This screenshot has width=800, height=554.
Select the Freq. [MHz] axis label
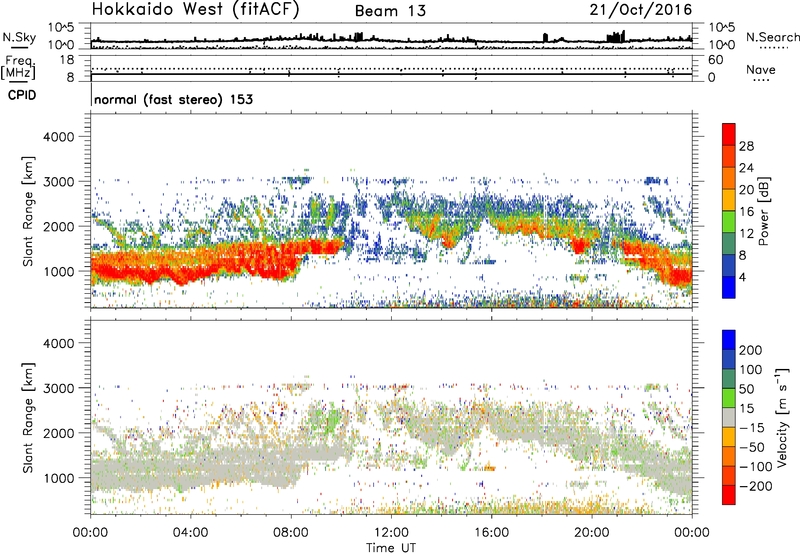[19, 67]
